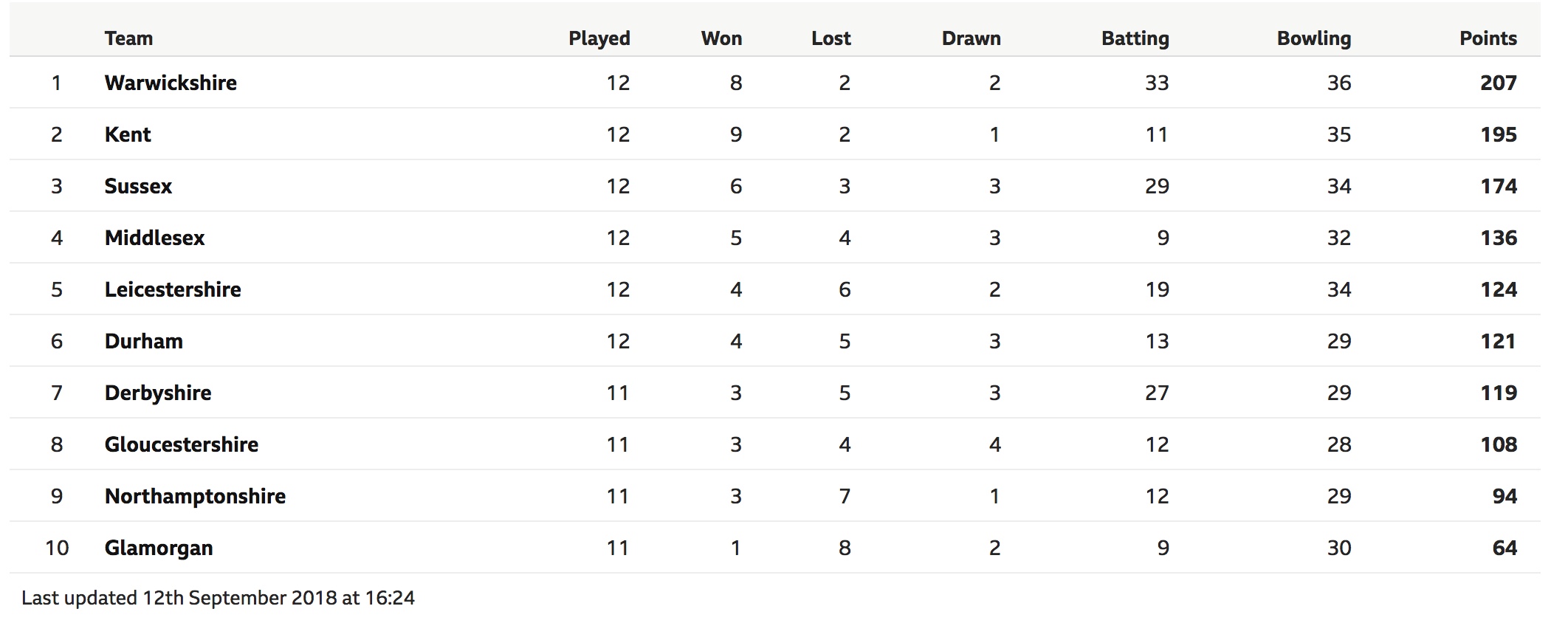Click the last updated timestamp text
Screen dimensions: 1568x623
(x=218, y=598)
